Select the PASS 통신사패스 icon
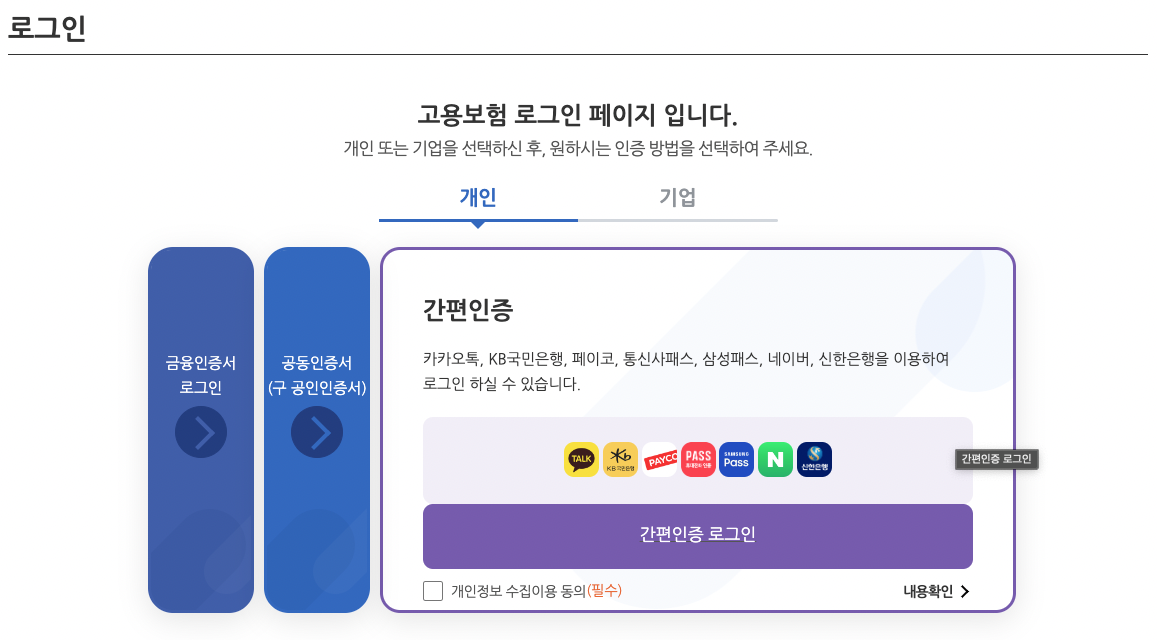1157x640 pixels. coord(698,459)
